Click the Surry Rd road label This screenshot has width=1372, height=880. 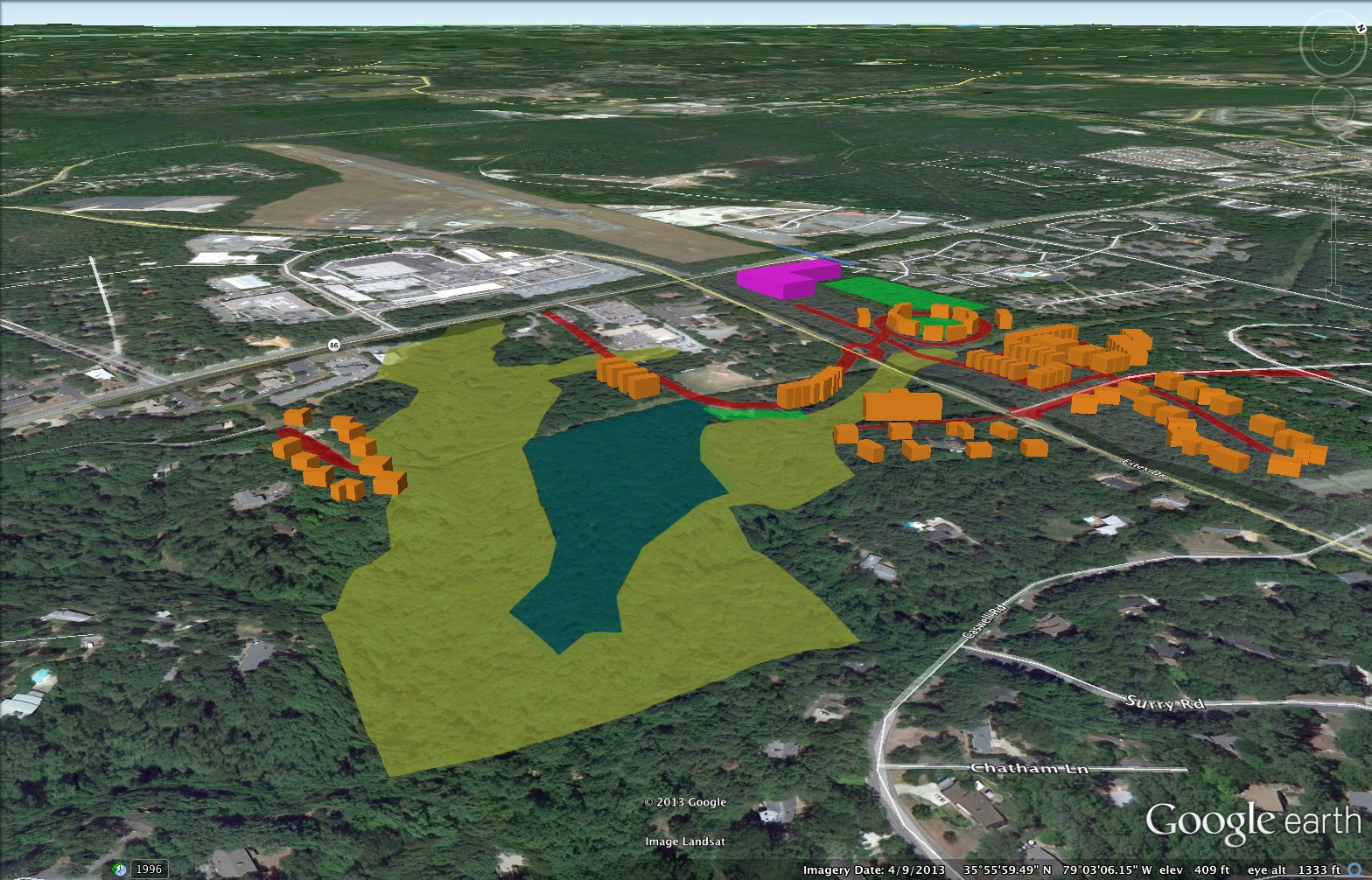1164,702
